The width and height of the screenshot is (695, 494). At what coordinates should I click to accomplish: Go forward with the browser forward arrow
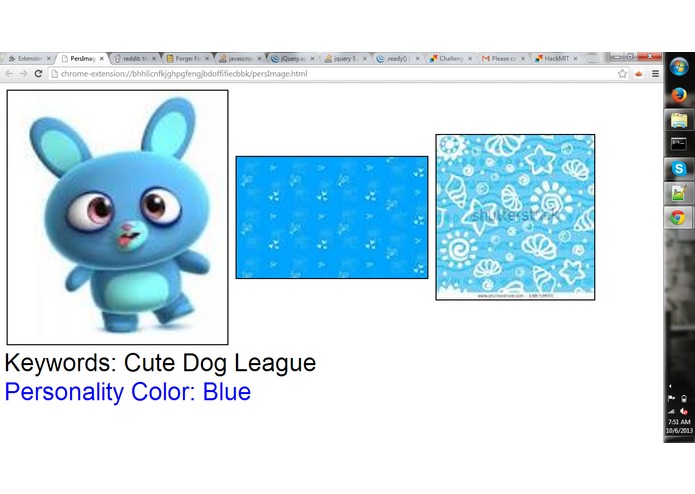pyautogui.click(x=23, y=74)
